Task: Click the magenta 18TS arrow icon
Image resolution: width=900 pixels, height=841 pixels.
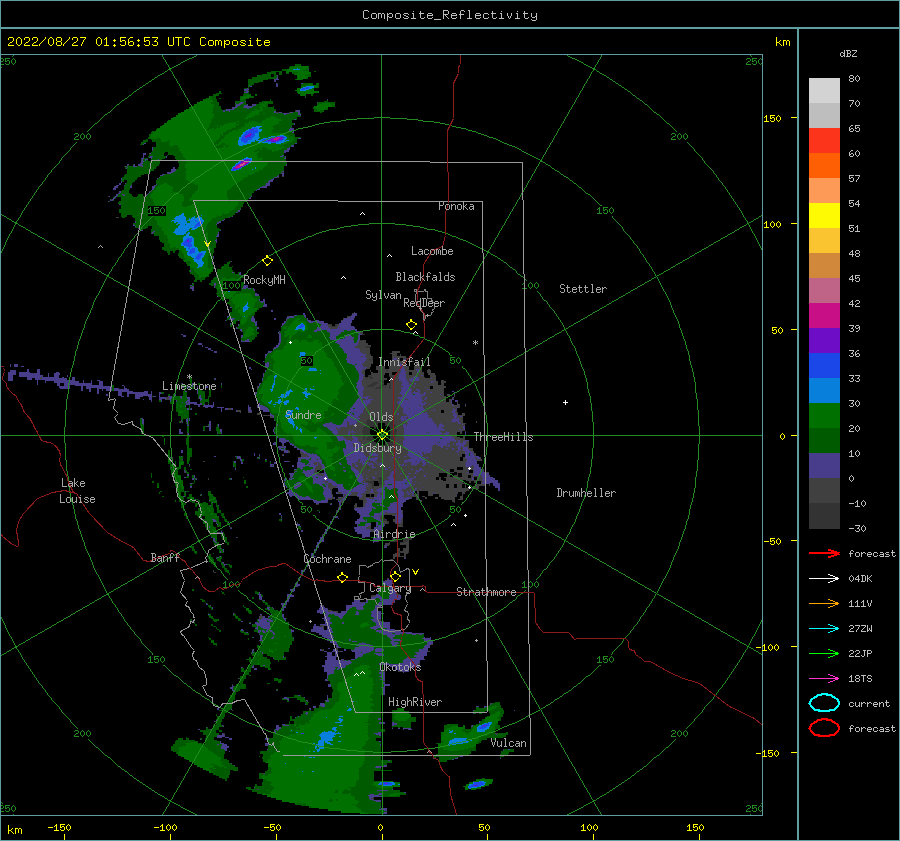Action: pyautogui.click(x=824, y=679)
